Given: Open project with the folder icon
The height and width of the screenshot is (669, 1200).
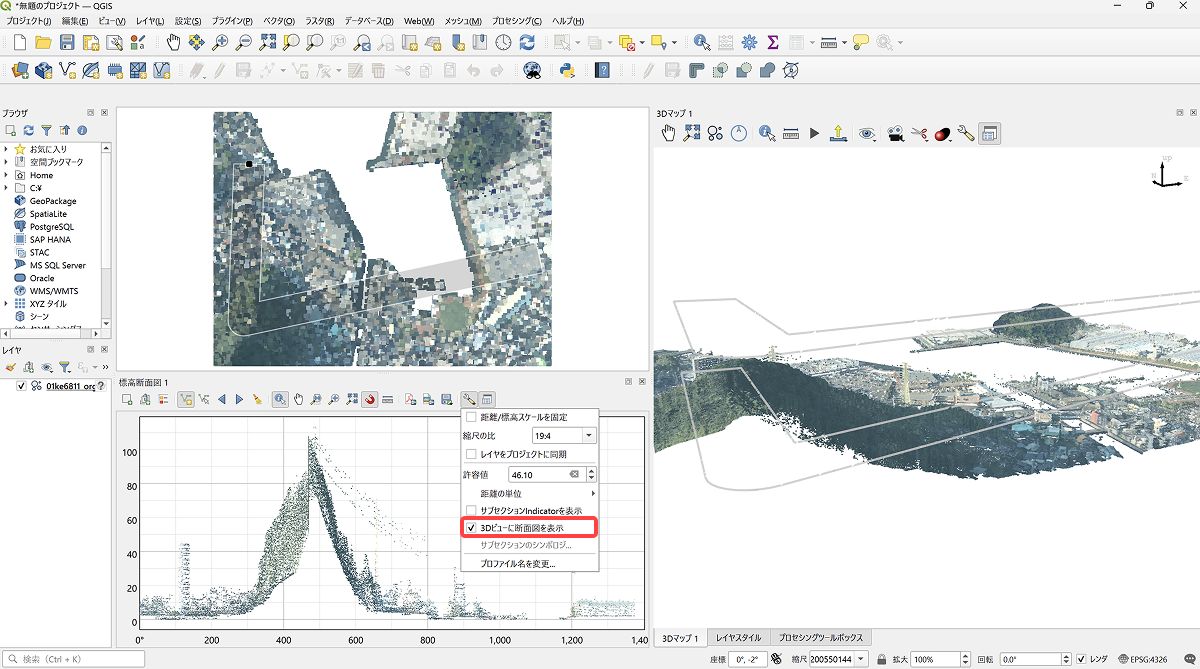Looking at the screenshot, I should click(x=43, y=42).
